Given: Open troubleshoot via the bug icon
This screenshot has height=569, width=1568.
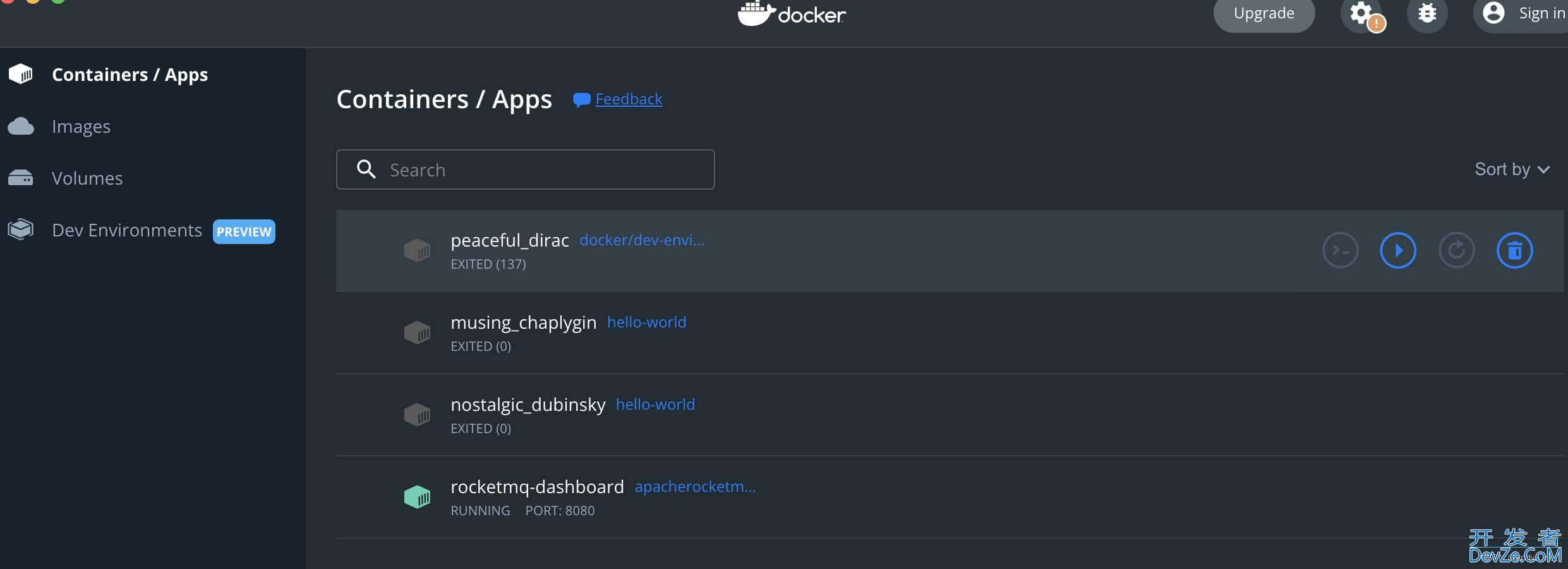Looking at the screenshot, I should [1427, 13].
